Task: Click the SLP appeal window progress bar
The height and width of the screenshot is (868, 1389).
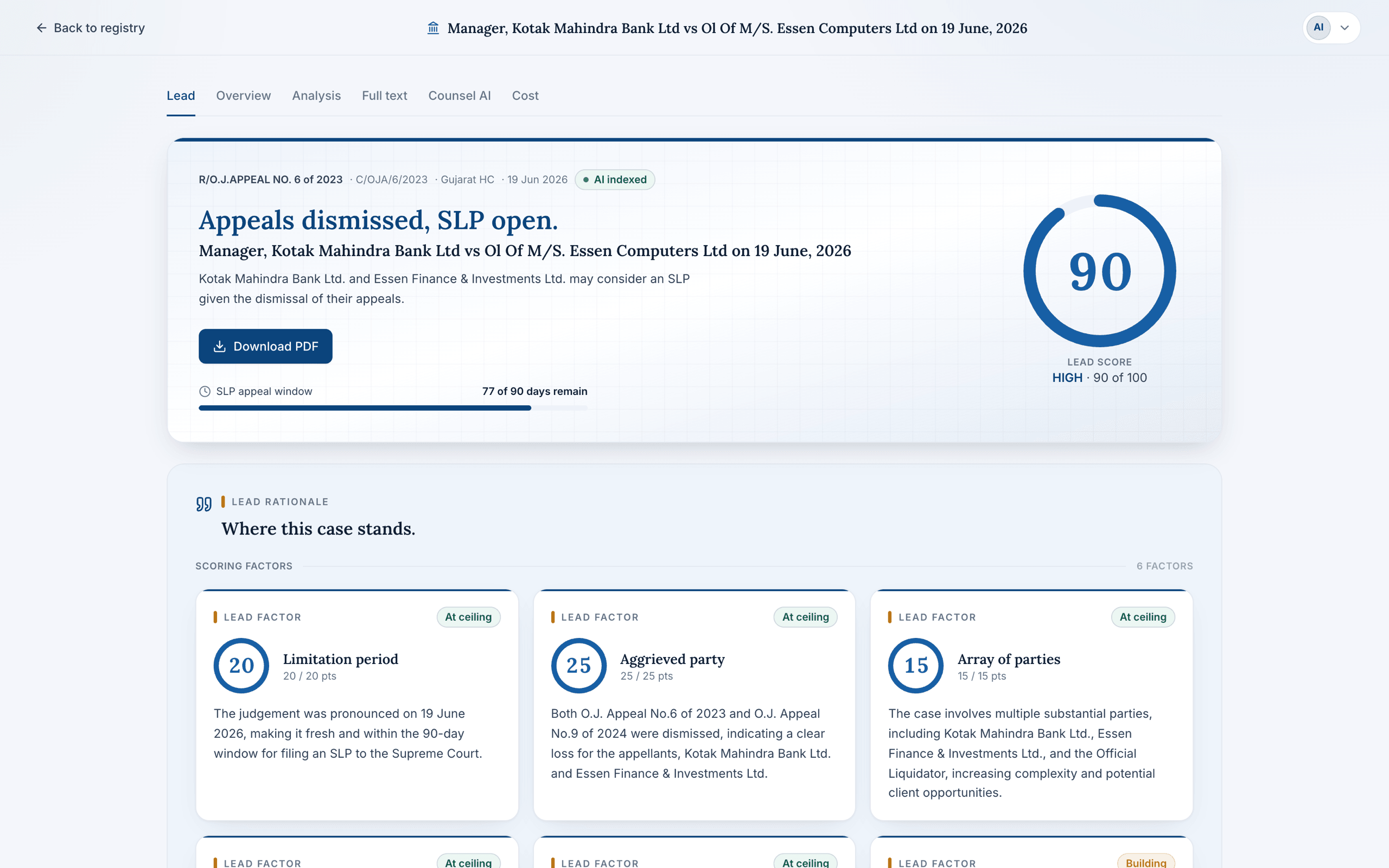Action: tap(393, 408)
